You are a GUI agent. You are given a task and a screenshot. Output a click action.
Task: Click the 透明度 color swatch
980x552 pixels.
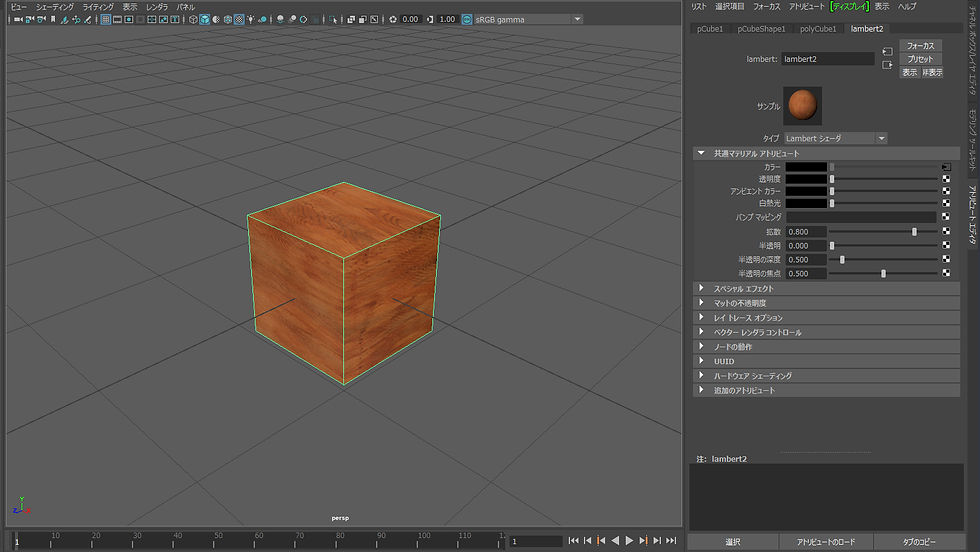806,179
